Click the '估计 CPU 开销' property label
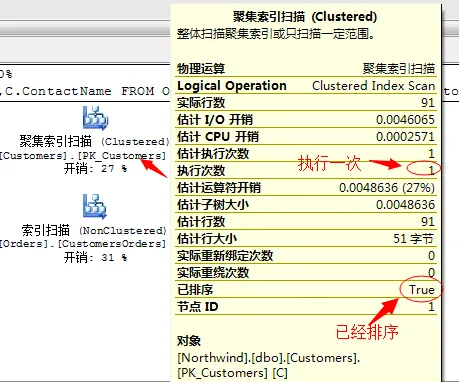 pyautogui.click(x=218, y=137)
